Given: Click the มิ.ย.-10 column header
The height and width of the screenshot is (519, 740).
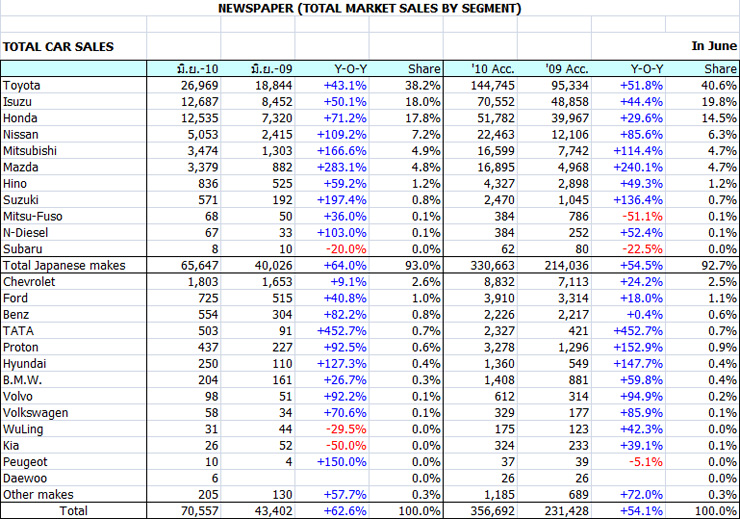Looking at the screenshot, I should click(x=197, y=69).
